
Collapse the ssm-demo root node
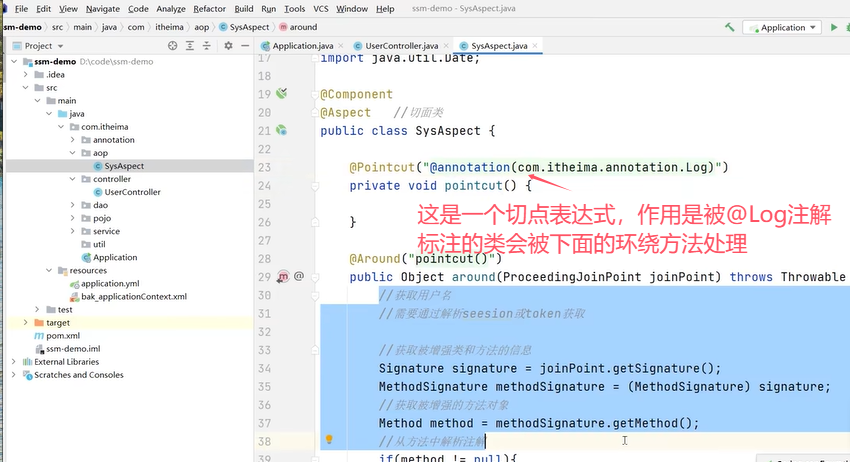14,62
